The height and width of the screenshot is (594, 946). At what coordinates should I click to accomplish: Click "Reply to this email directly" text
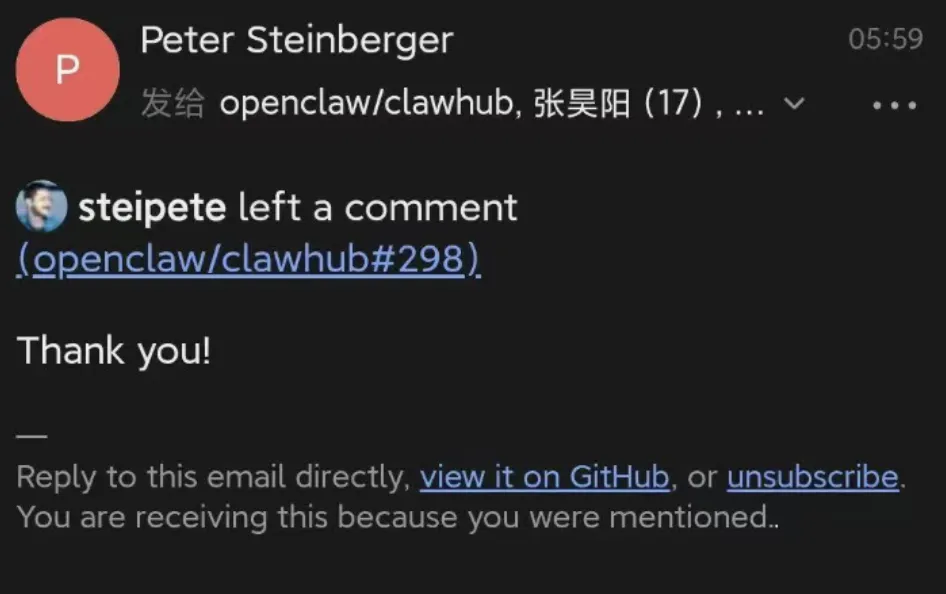212,477
